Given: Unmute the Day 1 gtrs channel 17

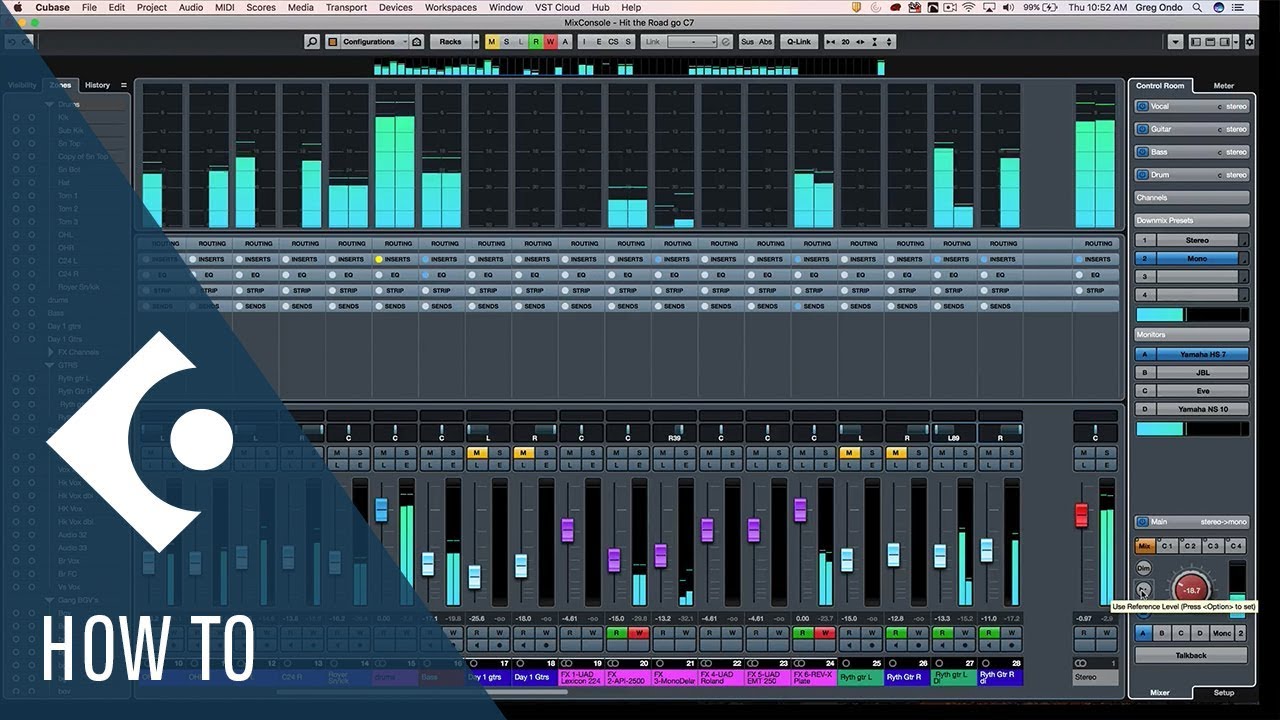Looking at the screenshot, I should pos(476,453).
